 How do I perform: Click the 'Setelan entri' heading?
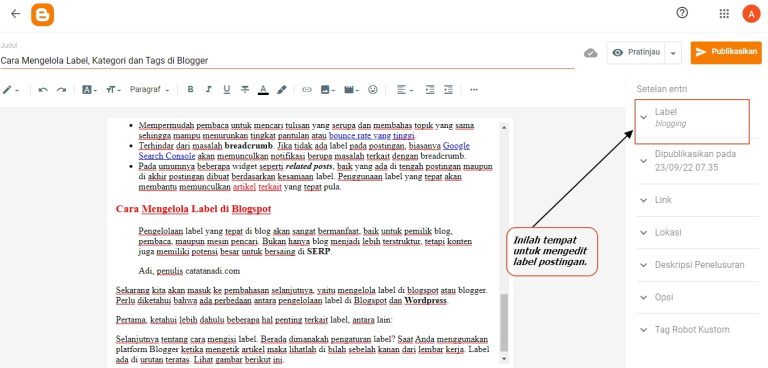pos(661,89)
